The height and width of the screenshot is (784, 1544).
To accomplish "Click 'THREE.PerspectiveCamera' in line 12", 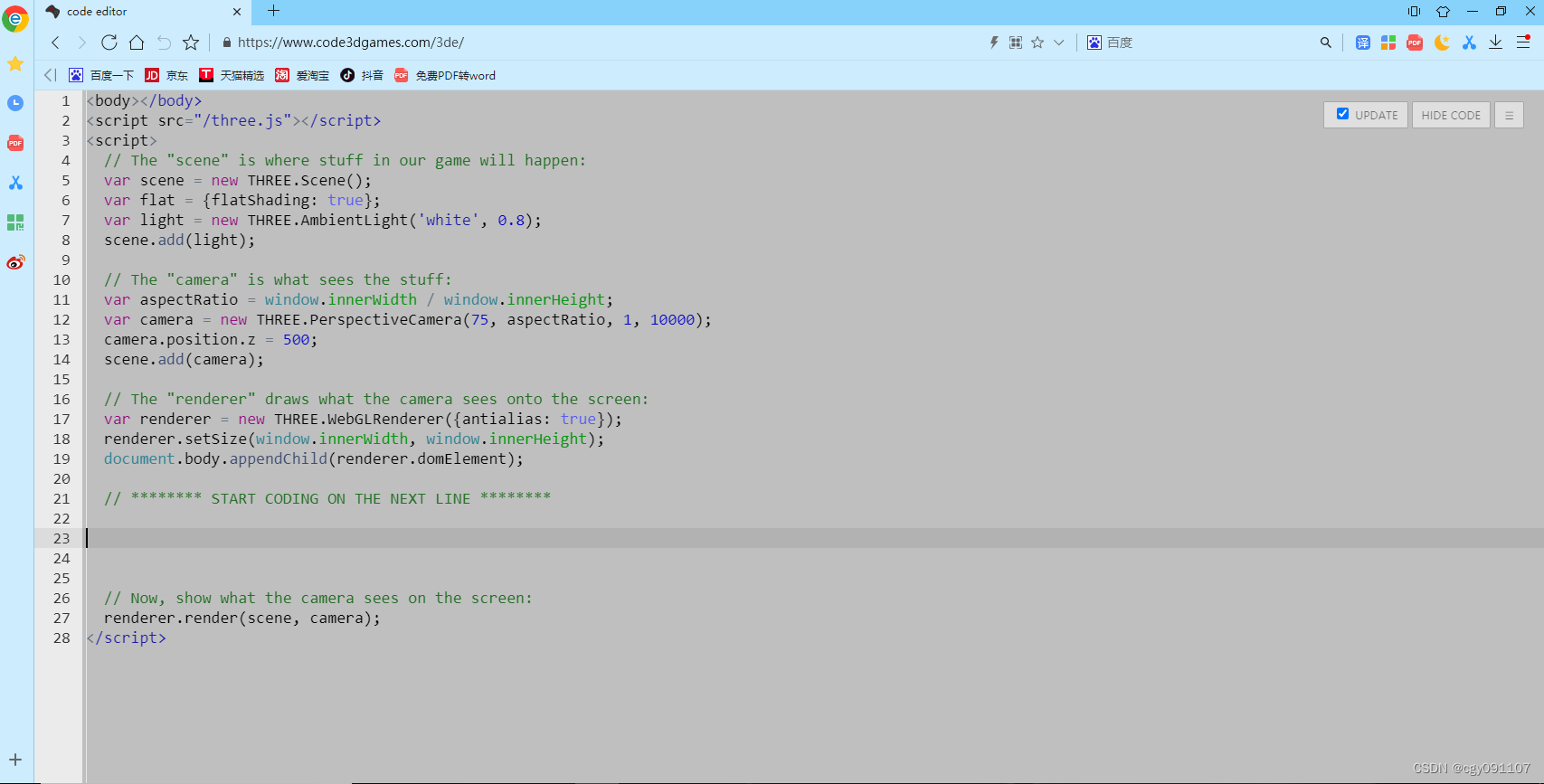I will pos(359,319).
